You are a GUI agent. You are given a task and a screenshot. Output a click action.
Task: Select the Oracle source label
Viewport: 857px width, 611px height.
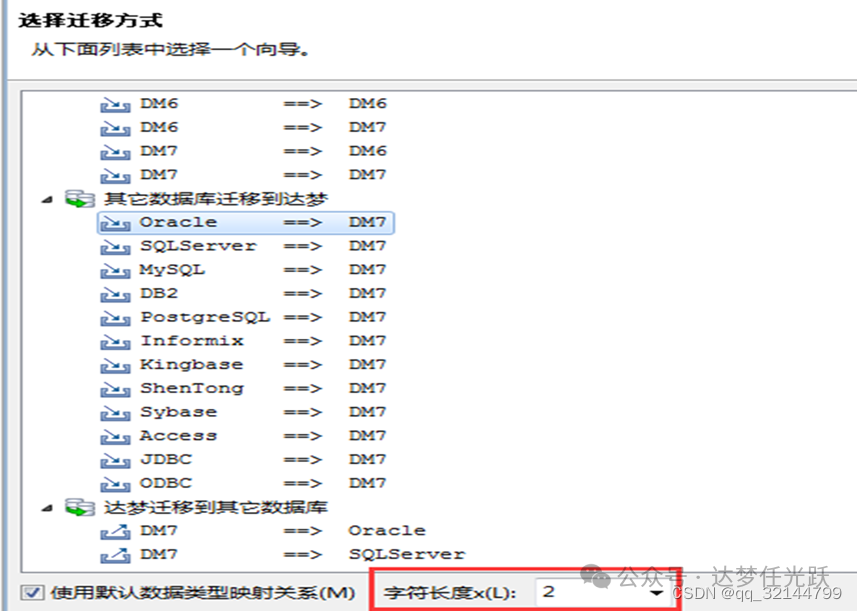178,222
